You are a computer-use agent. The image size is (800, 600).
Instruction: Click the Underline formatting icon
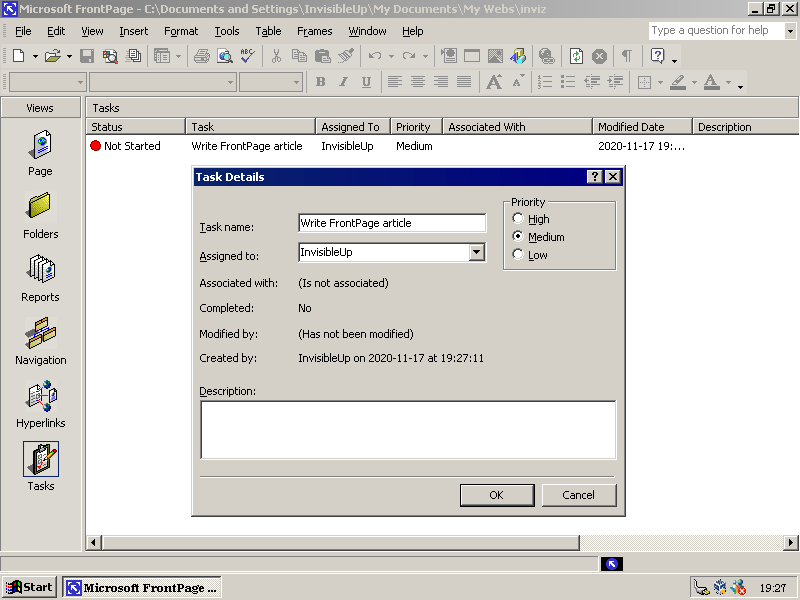366,82
